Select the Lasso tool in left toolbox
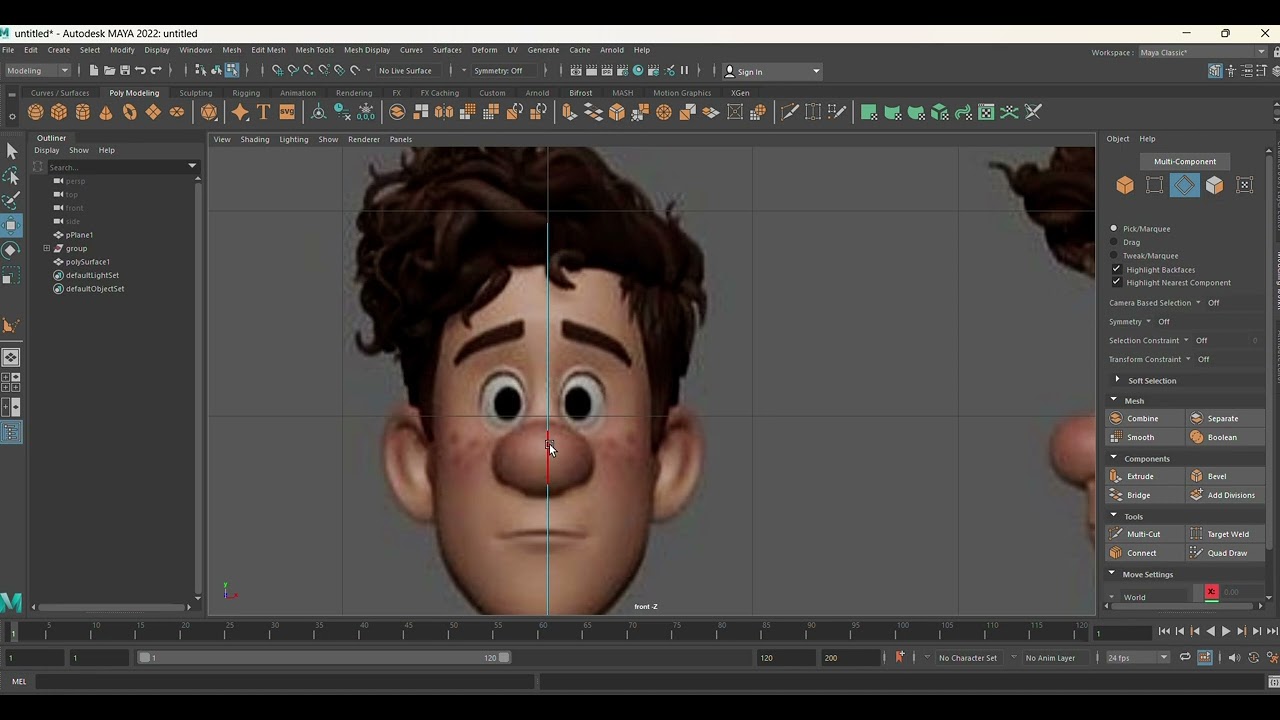This screenshot has width=1280, height=720. [x=11, y=176]
